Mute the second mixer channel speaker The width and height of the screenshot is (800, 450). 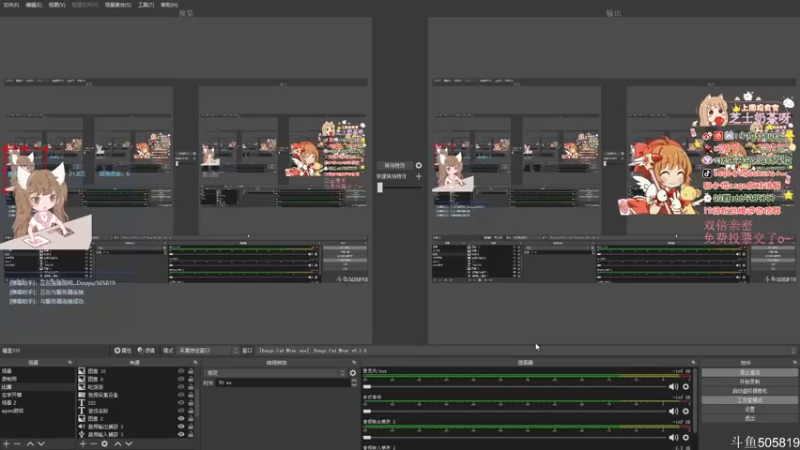[673, 411]
